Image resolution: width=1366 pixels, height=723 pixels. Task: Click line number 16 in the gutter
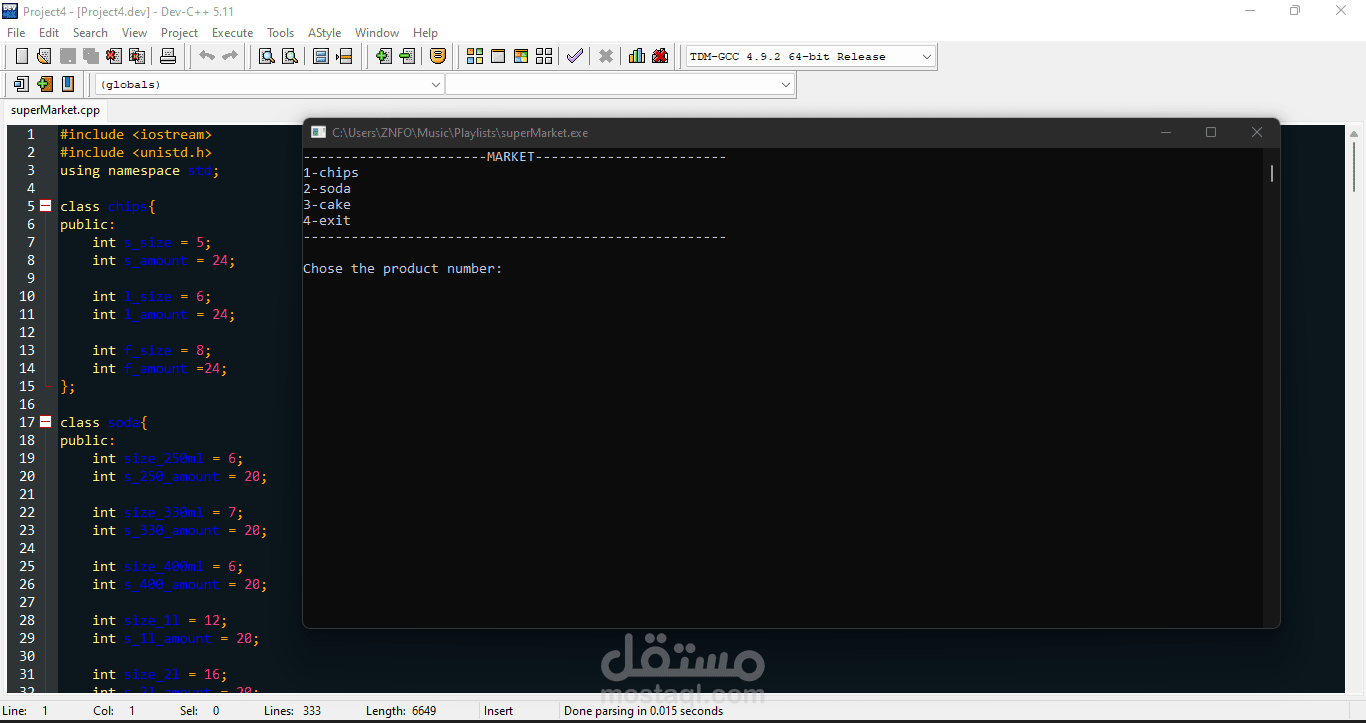27,404
